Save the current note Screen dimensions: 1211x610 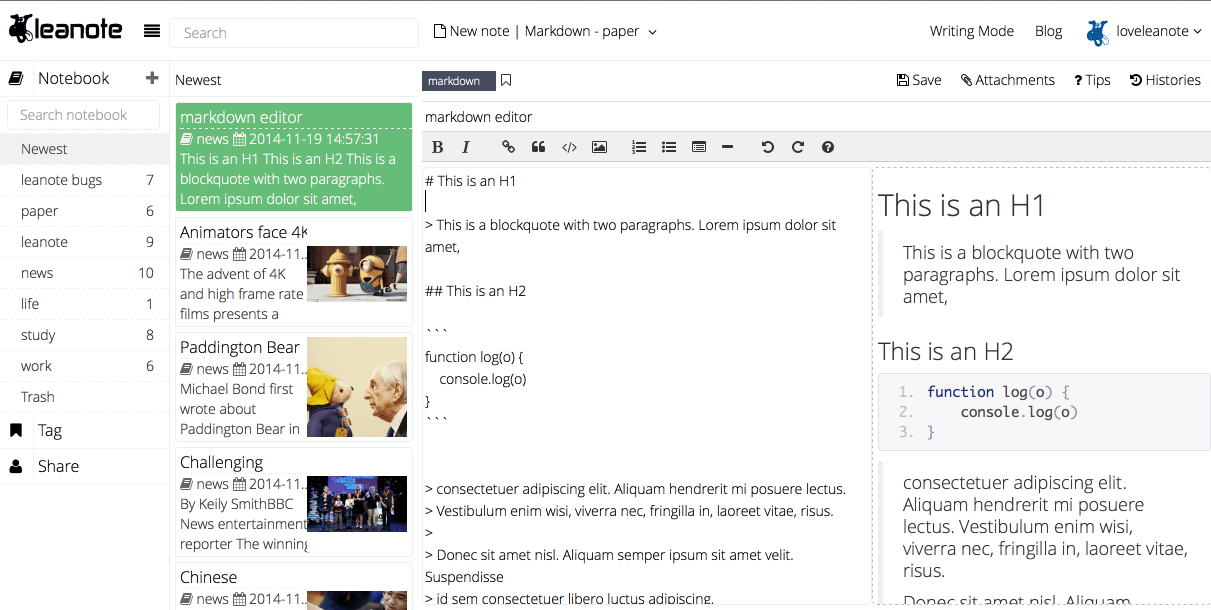919,80
